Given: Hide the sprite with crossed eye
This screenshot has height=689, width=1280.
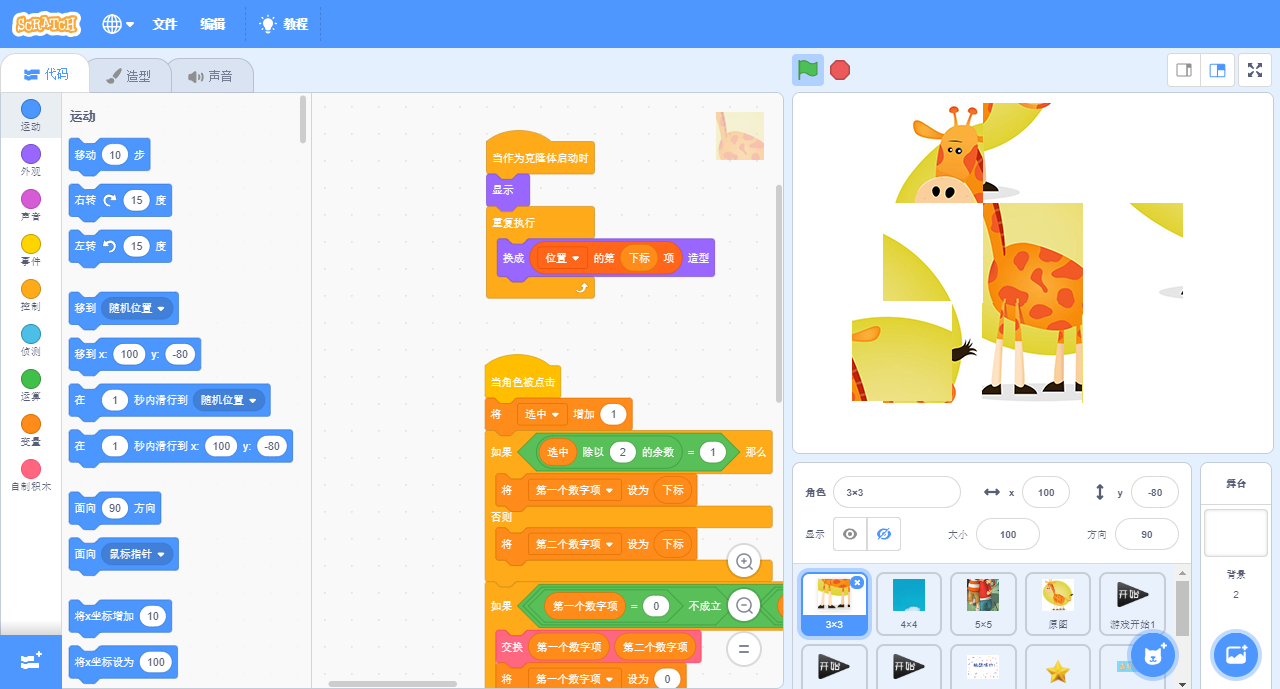Looking at the screenshot, I should pos(883,534).
